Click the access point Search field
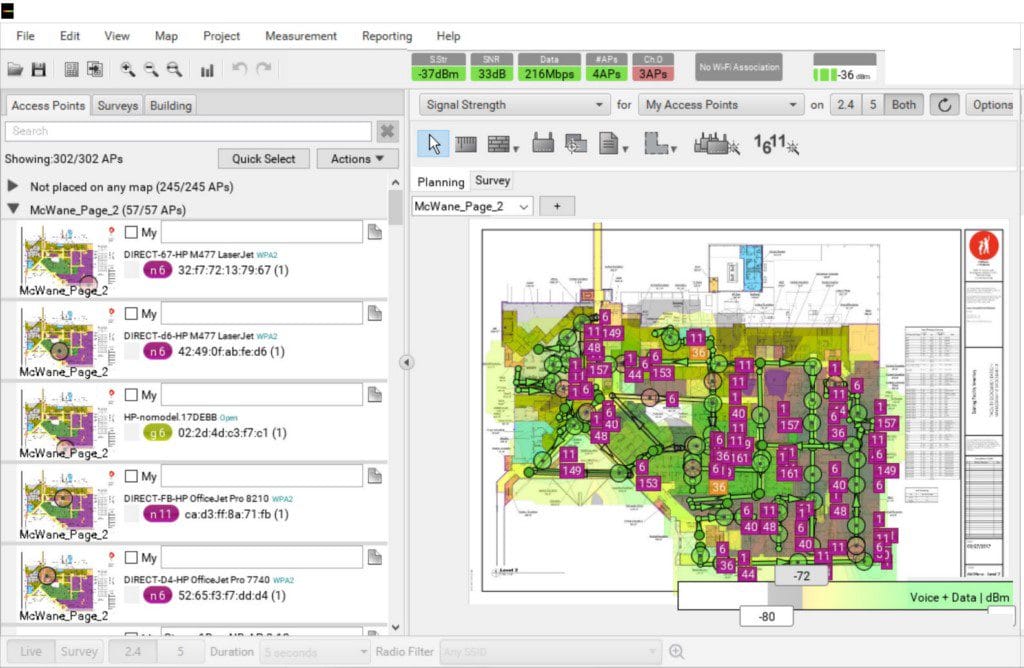1024x668 pixels. (x=189, y=131)
